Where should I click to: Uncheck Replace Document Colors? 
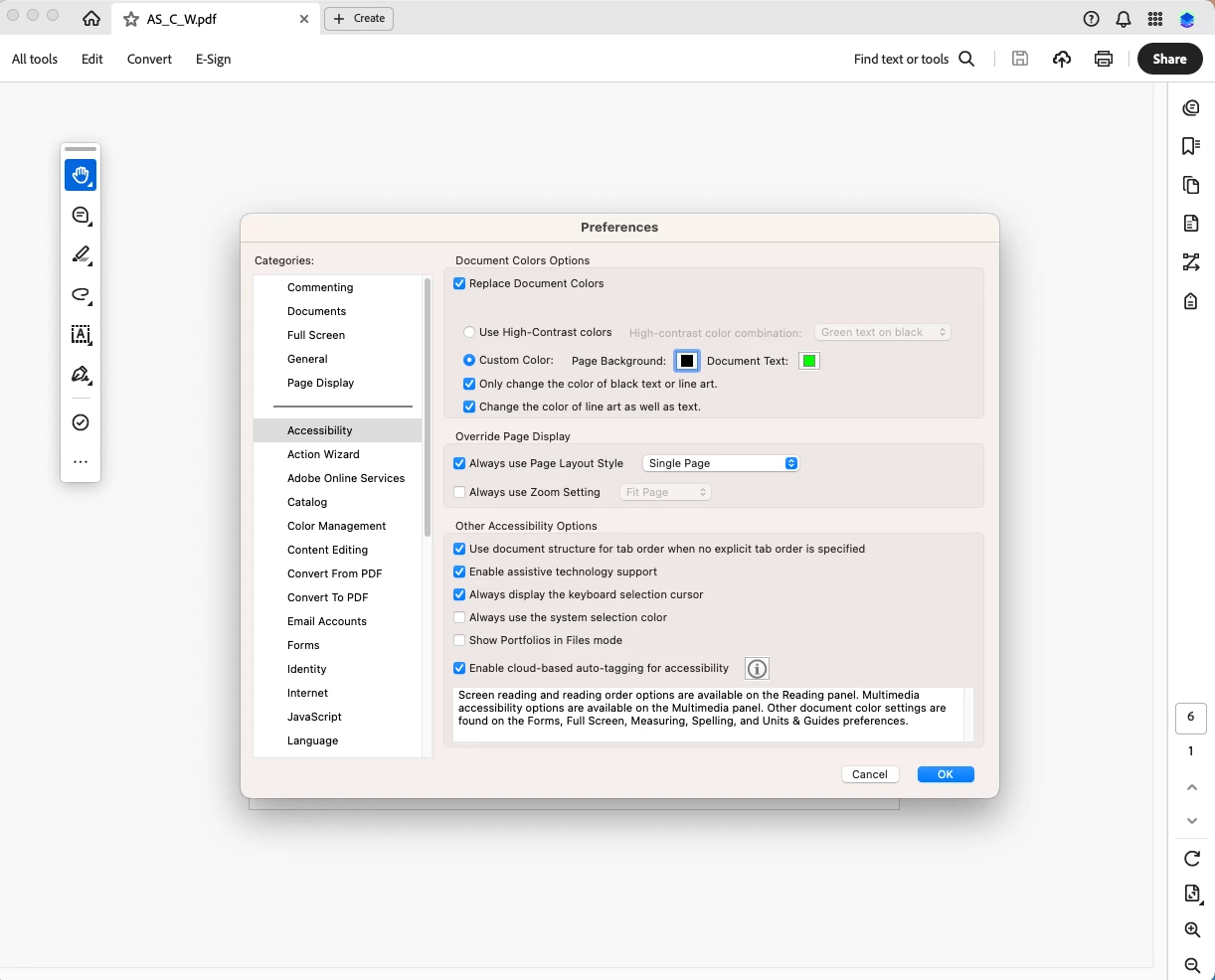(x=459, y=283)
